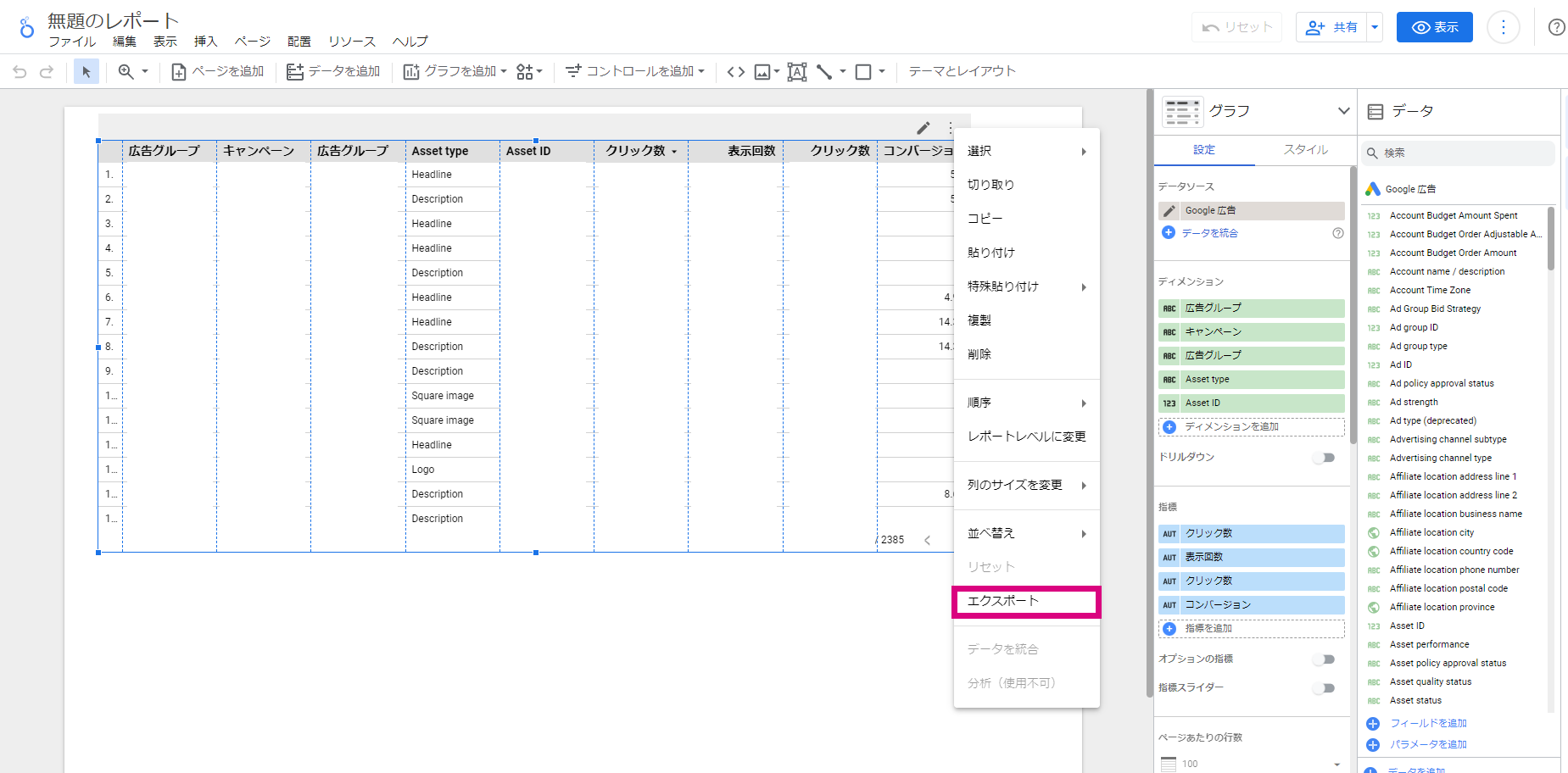Open the コントロールを追加 dropdown
Screen dimensions: 1568x773
tap(634, 72)
